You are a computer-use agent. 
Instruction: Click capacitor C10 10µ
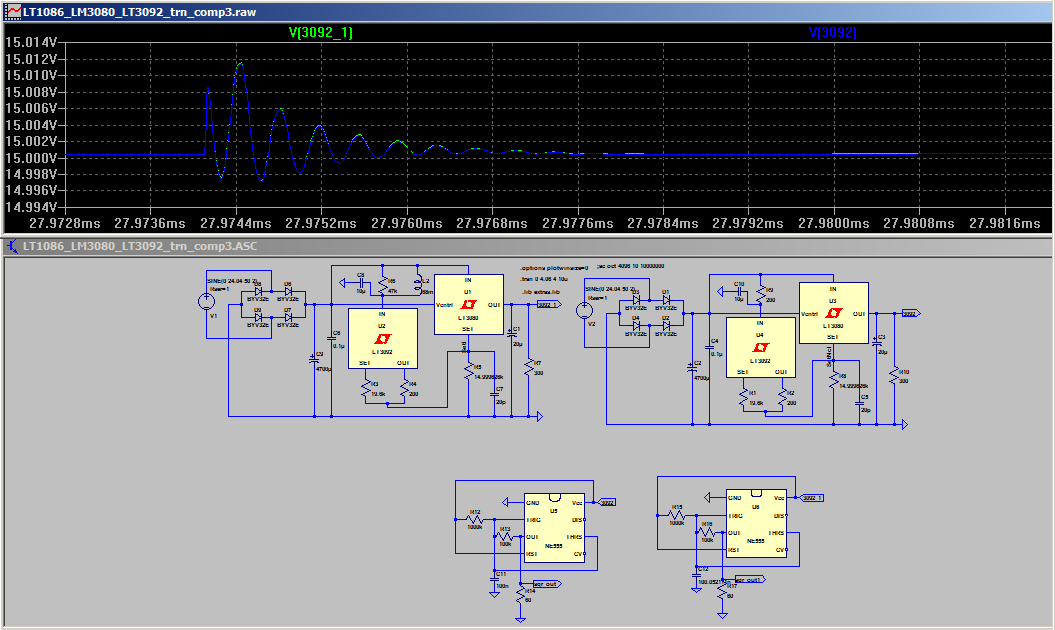(739, 292)
